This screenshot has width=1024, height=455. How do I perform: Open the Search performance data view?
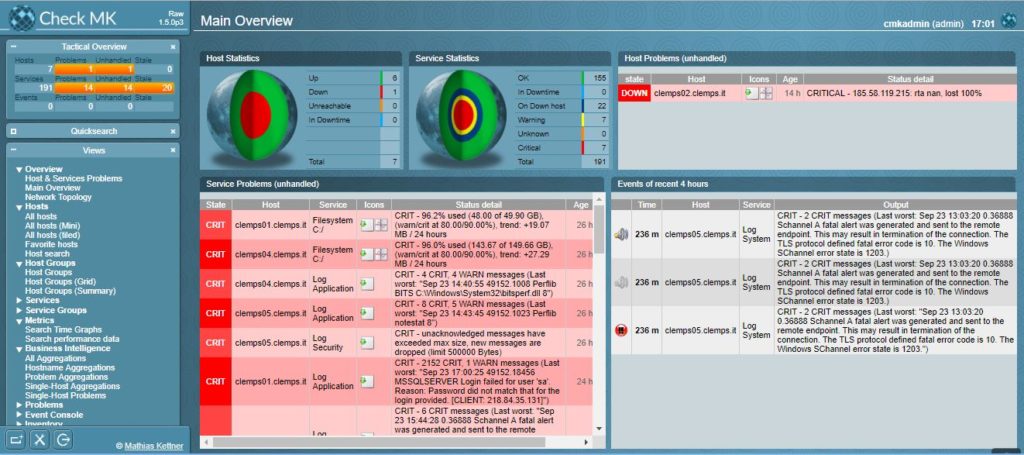pos(72,339)
